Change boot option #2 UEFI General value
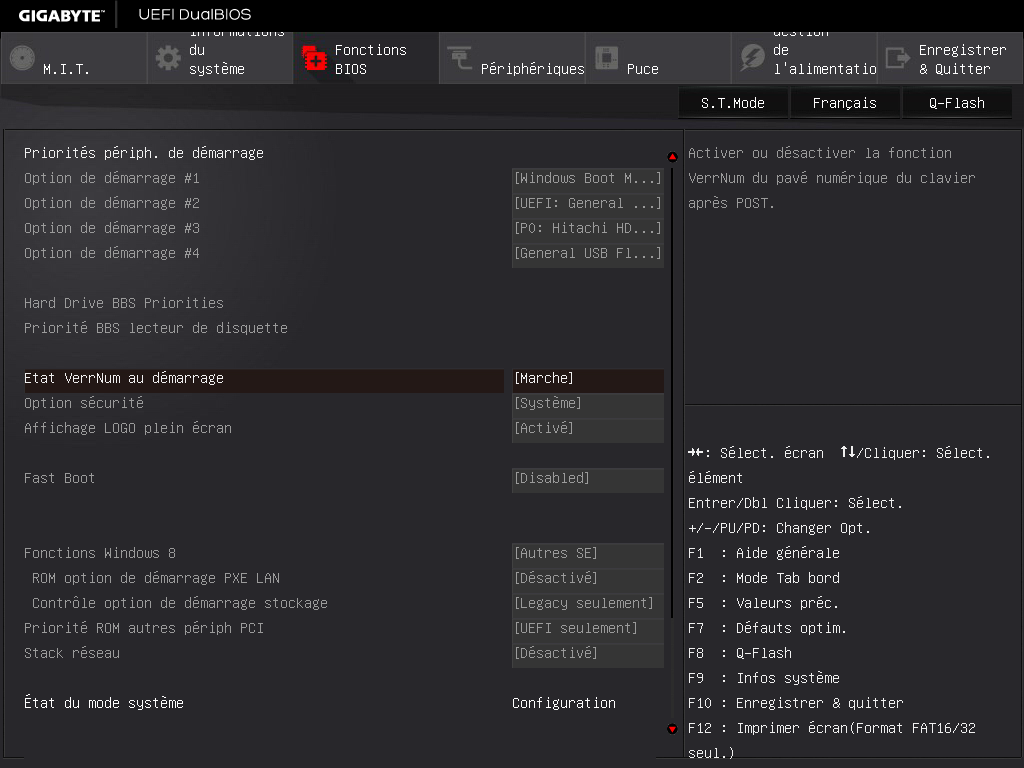1024x768 pixels. (588, 203)
